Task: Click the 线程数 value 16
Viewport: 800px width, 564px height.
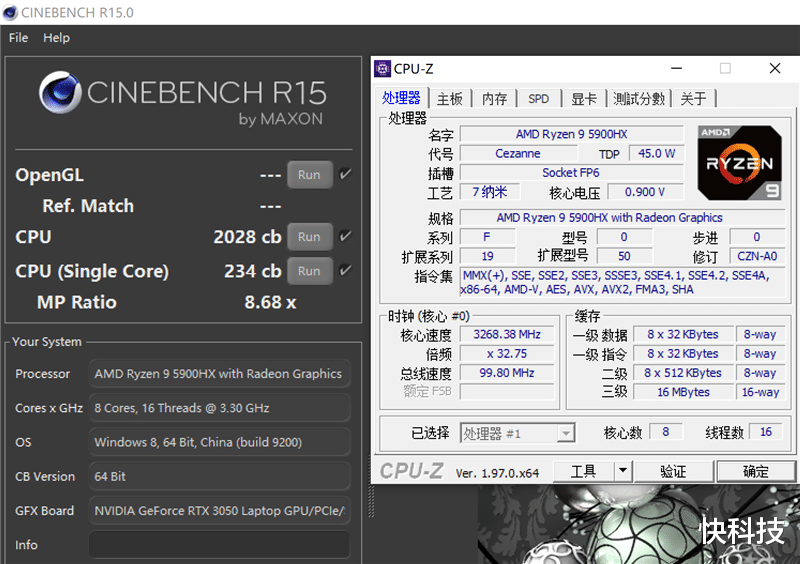Action: pos(766,432)
